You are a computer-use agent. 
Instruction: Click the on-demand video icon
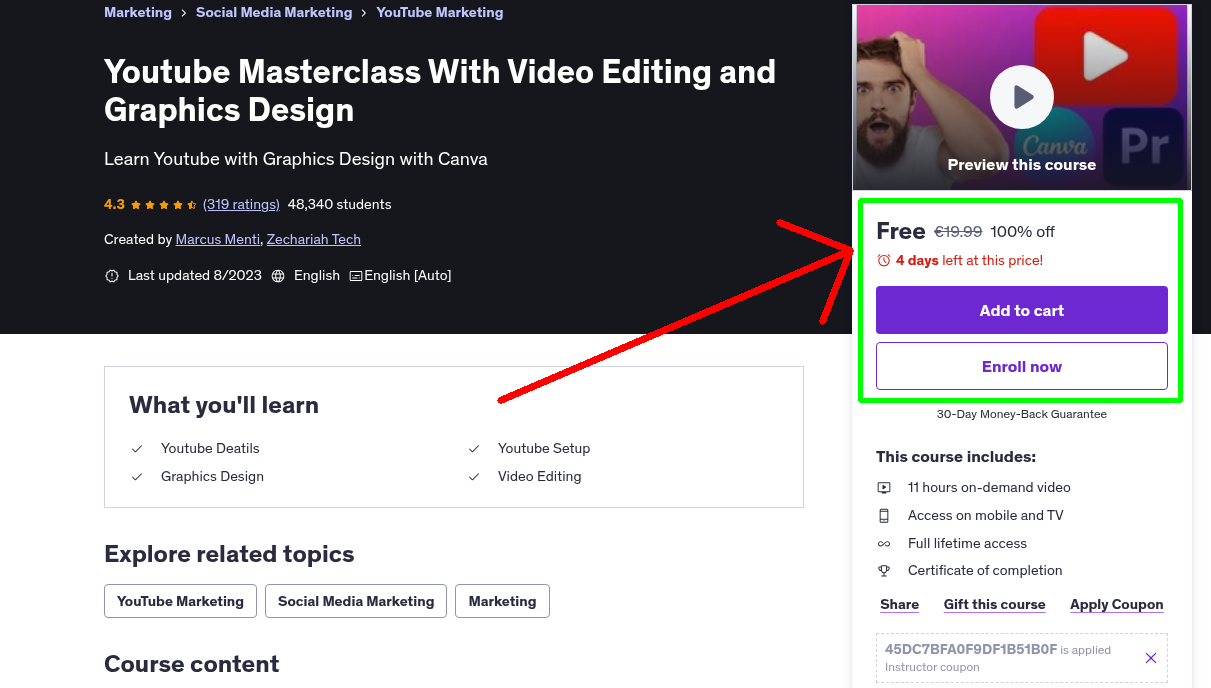[x=884, y=488]
